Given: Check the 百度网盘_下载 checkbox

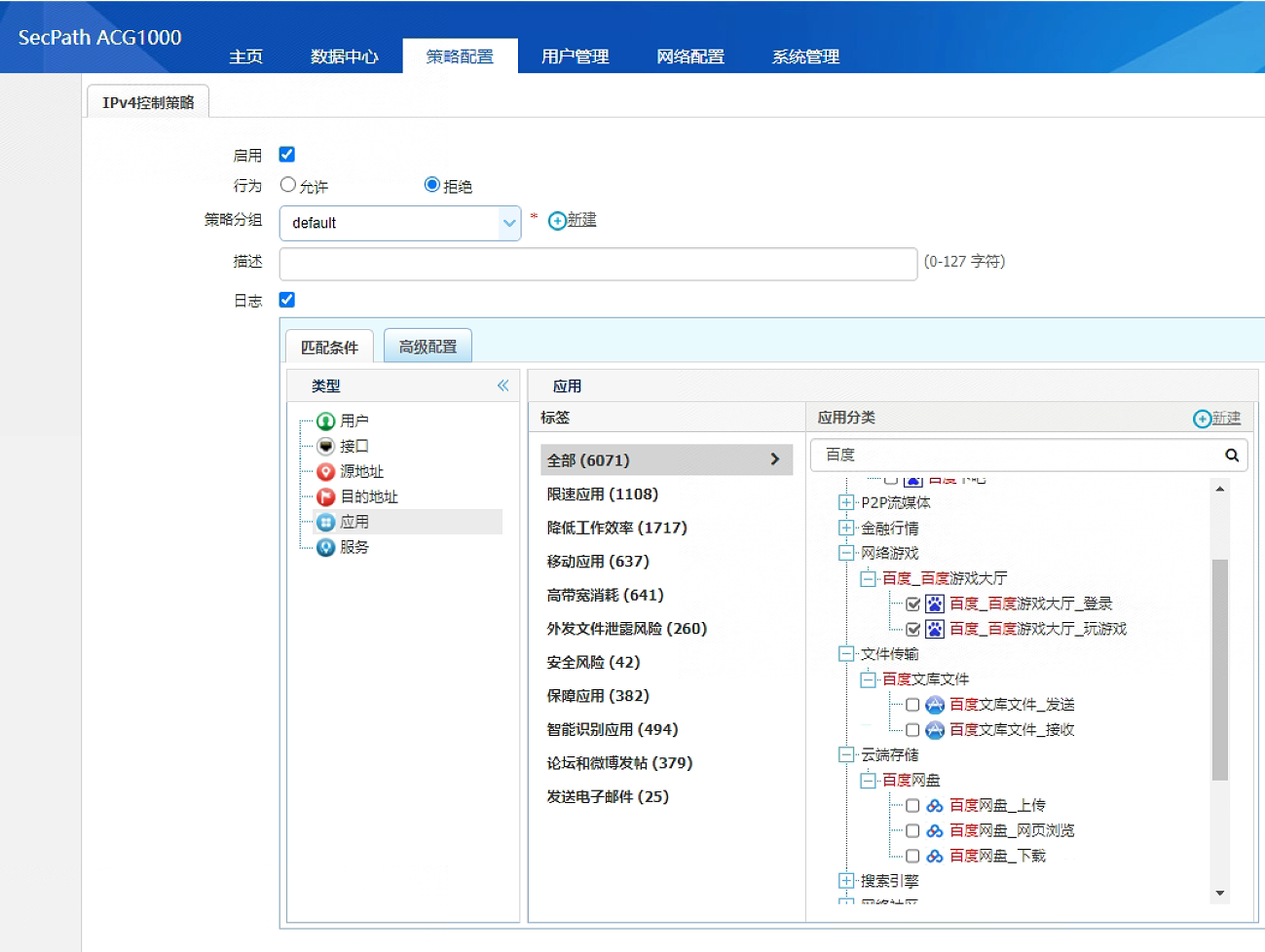Looking at the screenshot, I should coord(912,857).
